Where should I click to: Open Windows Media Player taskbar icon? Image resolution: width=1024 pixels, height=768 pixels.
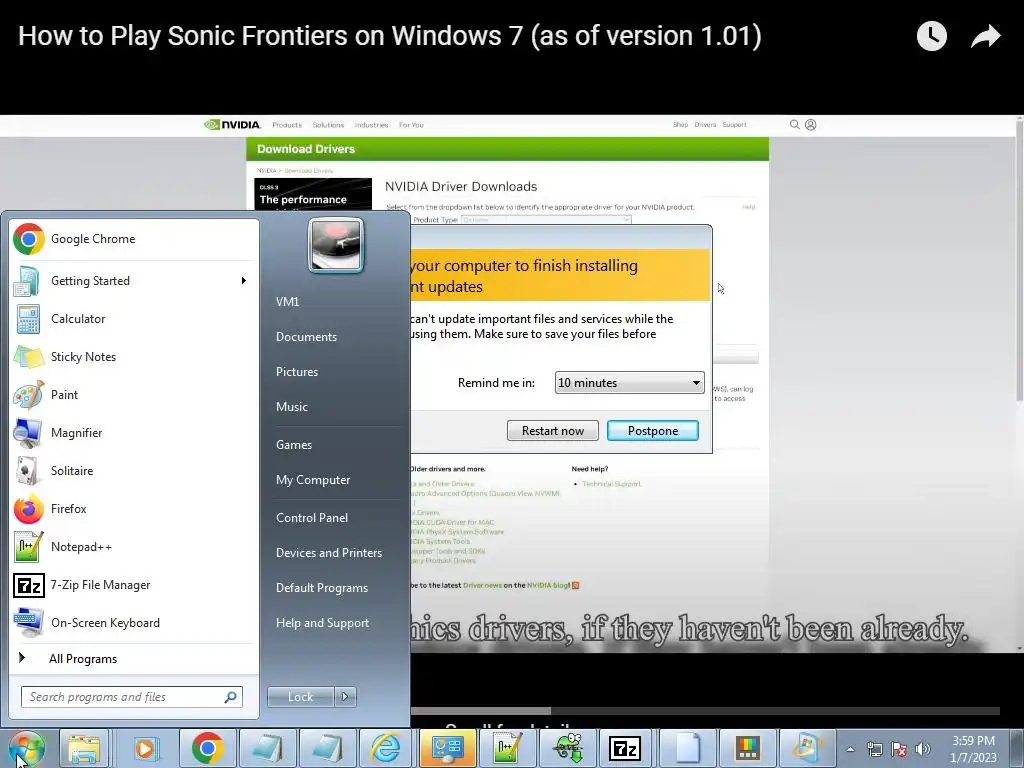click(x=145, y=748)
